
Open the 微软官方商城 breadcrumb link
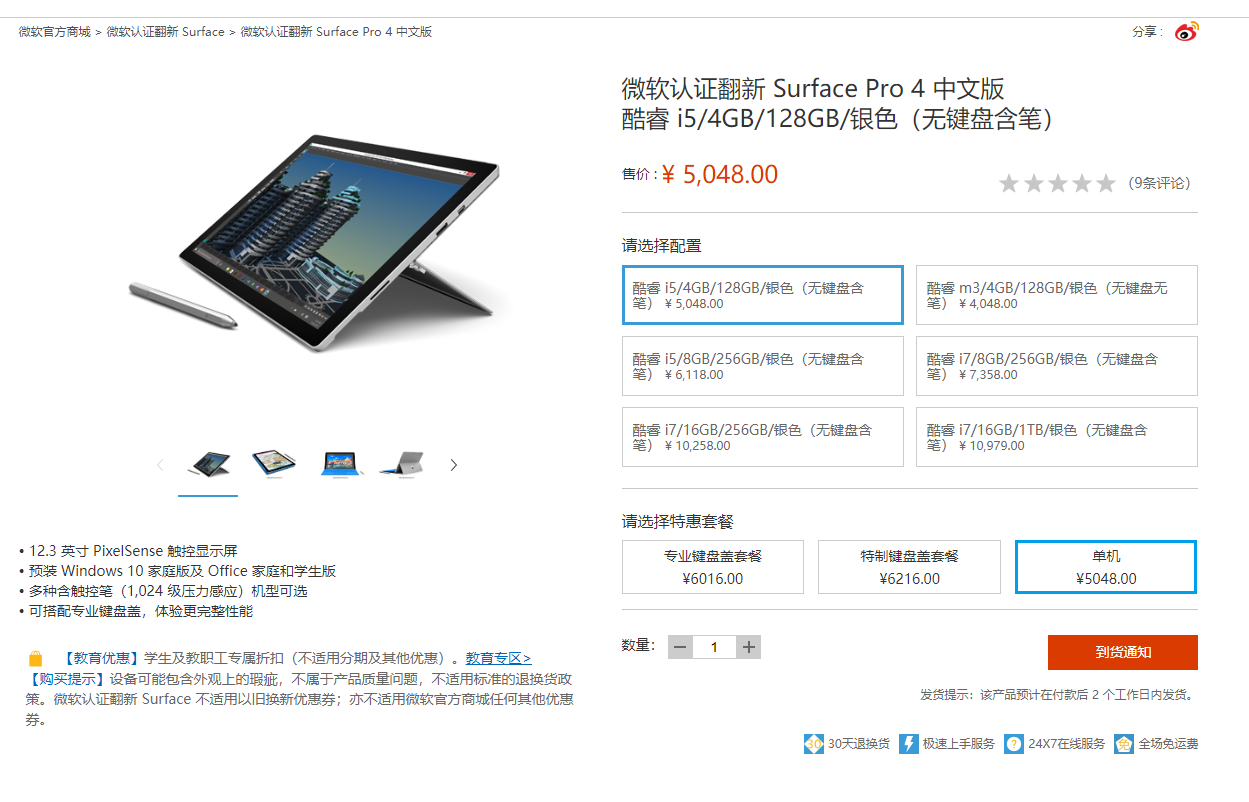coord(54,32)
